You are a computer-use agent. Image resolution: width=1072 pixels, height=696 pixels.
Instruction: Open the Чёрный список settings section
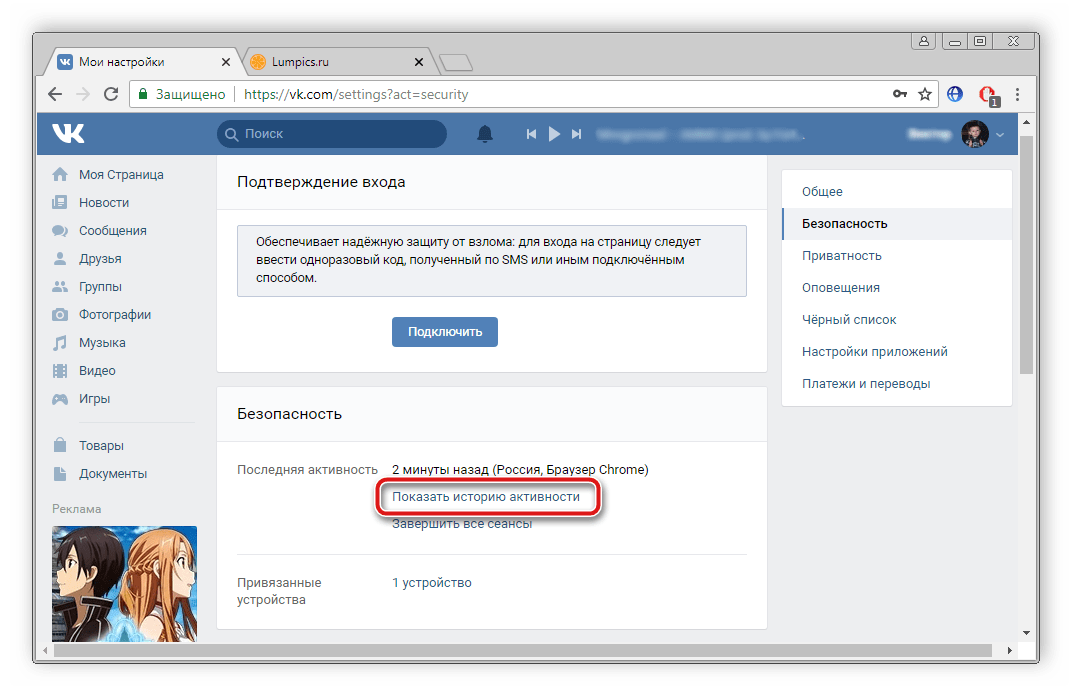(x=848, y=319)
